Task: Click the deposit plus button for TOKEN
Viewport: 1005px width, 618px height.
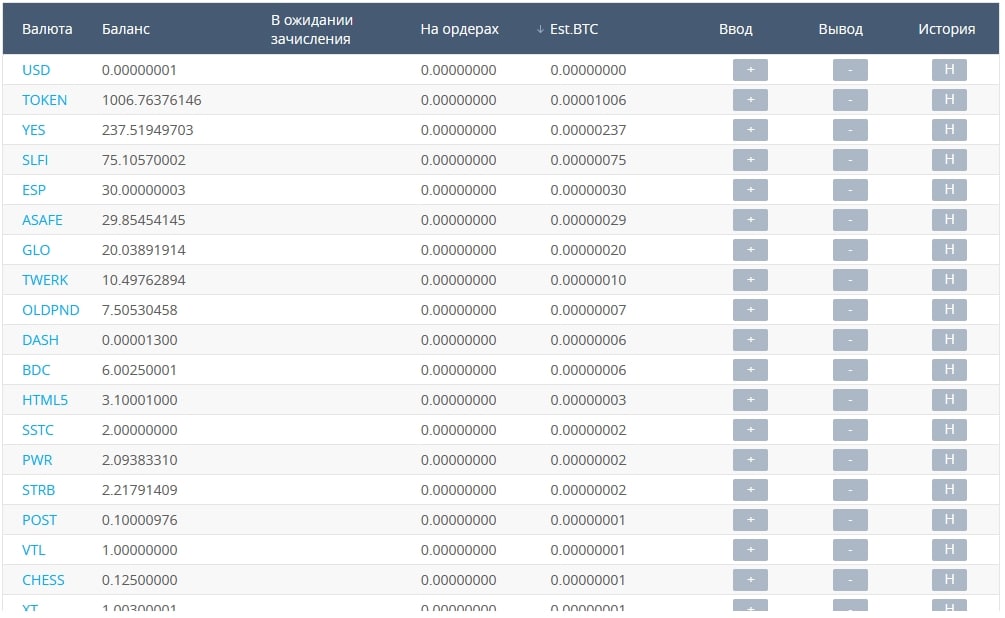Action: pyautogui.click(x=750, y=100)
